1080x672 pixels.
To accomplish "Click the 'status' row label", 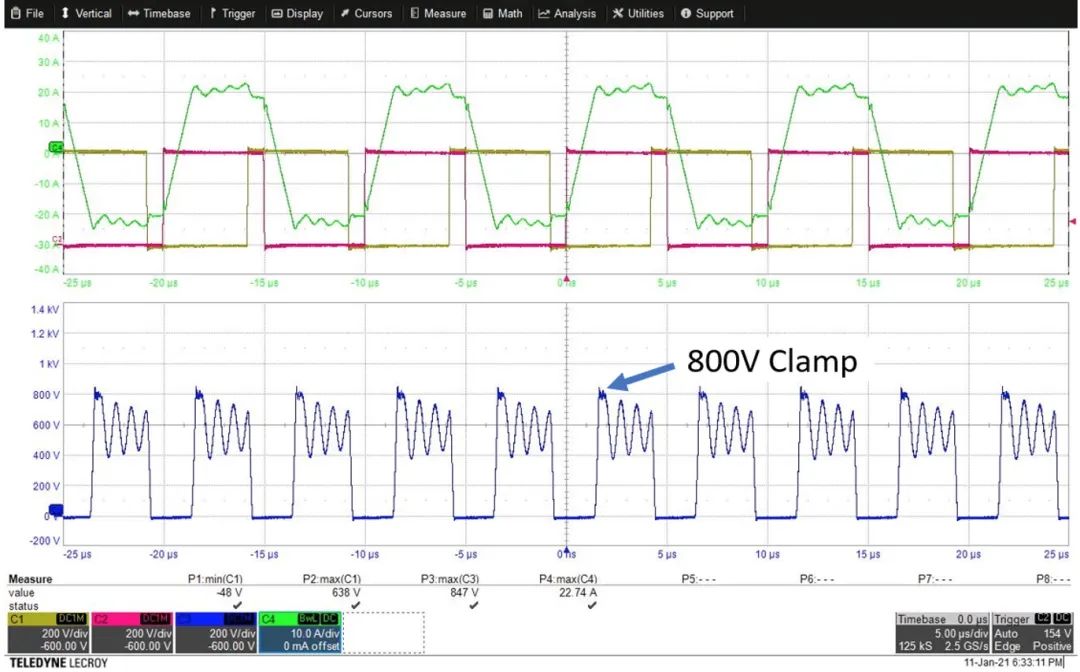I will click(23, 606).
